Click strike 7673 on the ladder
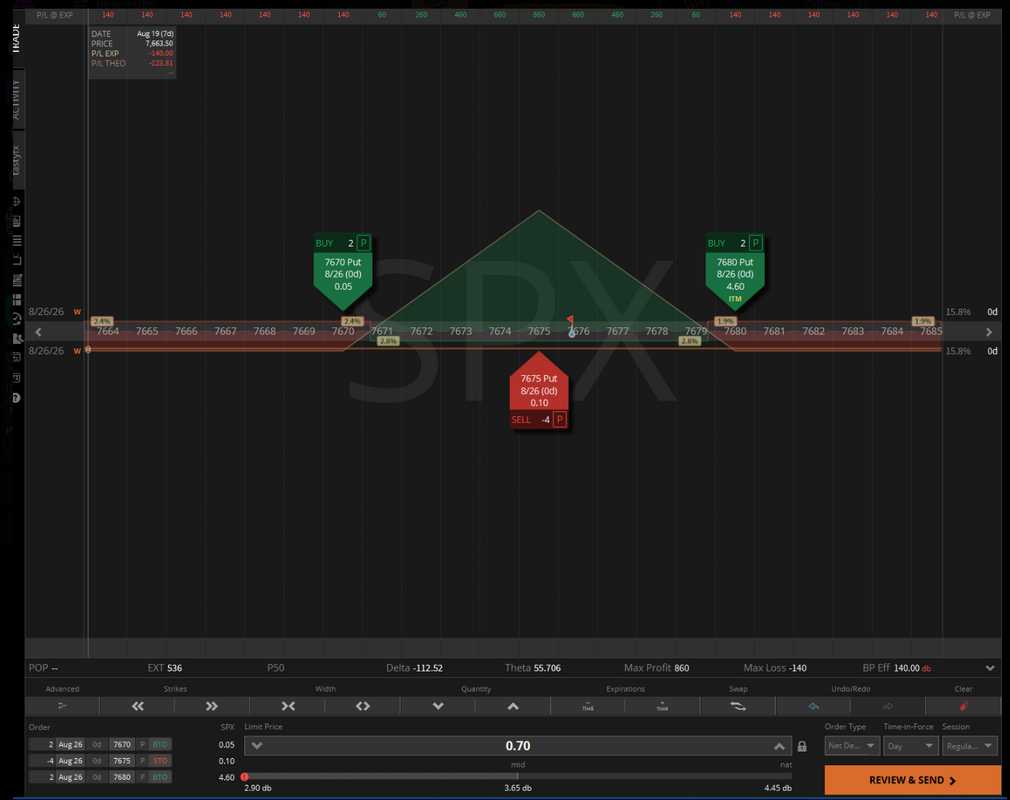This screenshot has width=1010, height=800. pos(461,331)
